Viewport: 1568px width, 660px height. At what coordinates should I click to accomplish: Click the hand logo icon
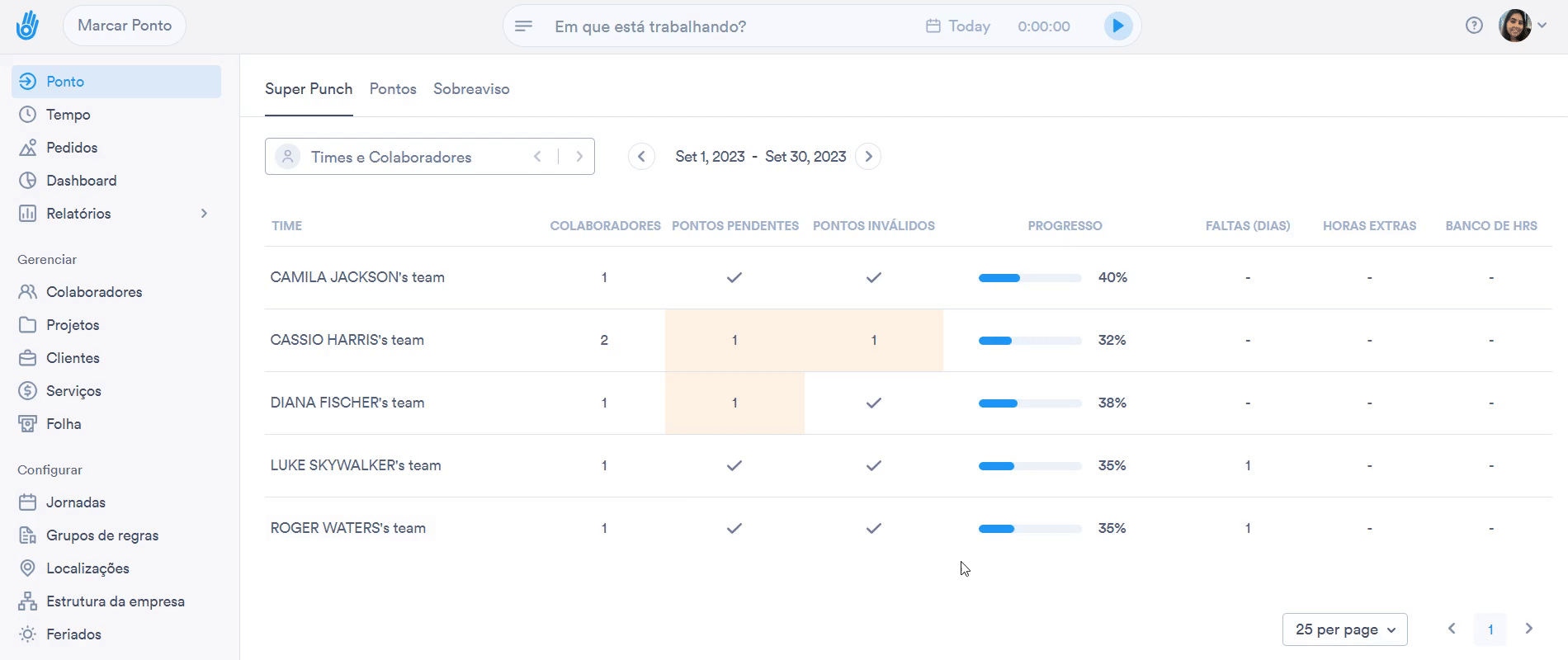(27, 26)
